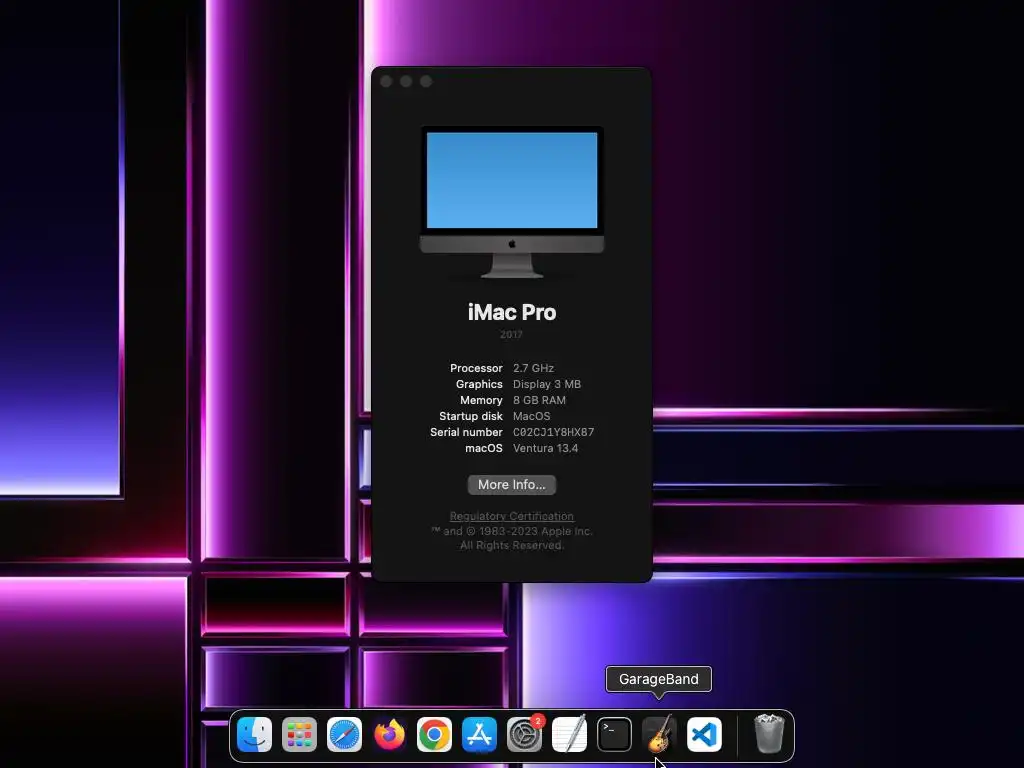Open the App Store dock icon
This screenshot has height=768, width=1024.
pos(479,734)
